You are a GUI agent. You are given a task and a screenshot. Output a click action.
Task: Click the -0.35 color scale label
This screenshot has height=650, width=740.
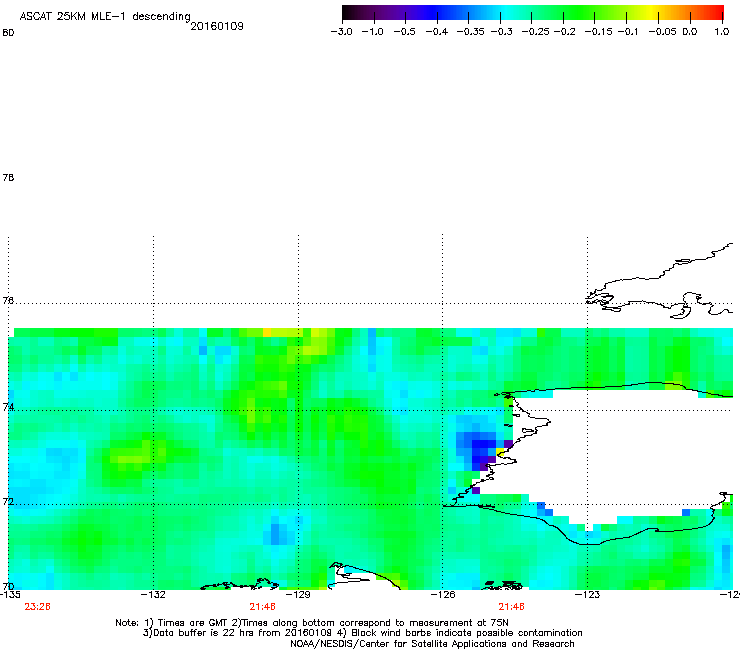[x=470, y=32]
